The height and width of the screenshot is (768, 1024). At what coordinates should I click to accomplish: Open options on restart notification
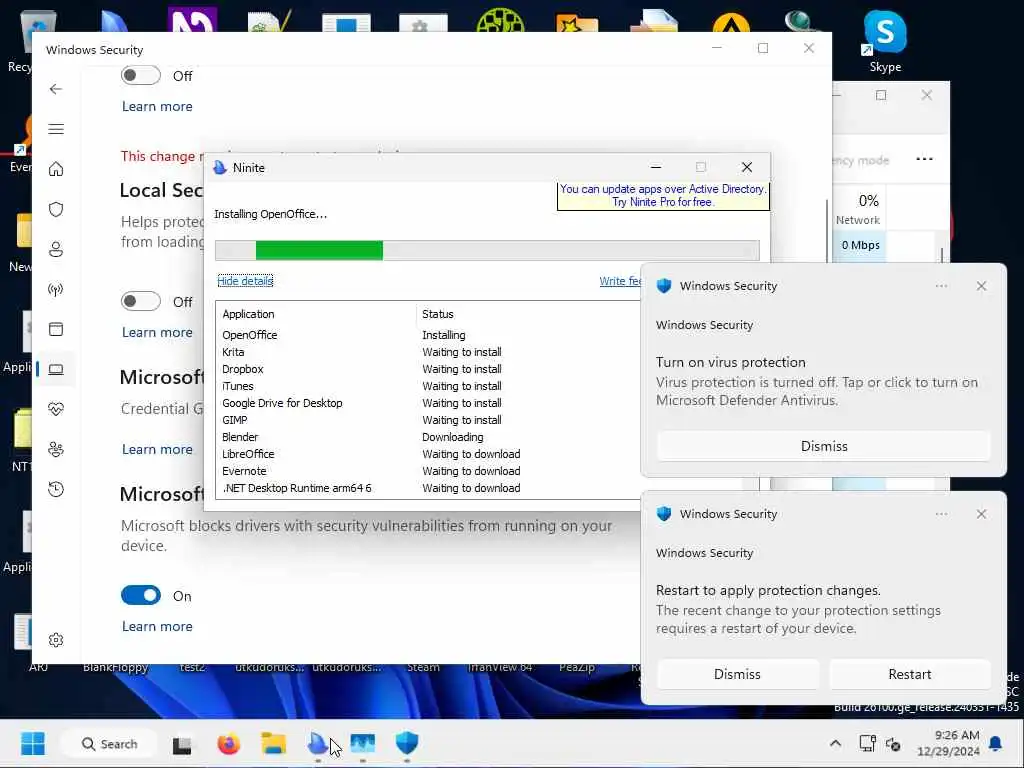[x=941, y=514]
